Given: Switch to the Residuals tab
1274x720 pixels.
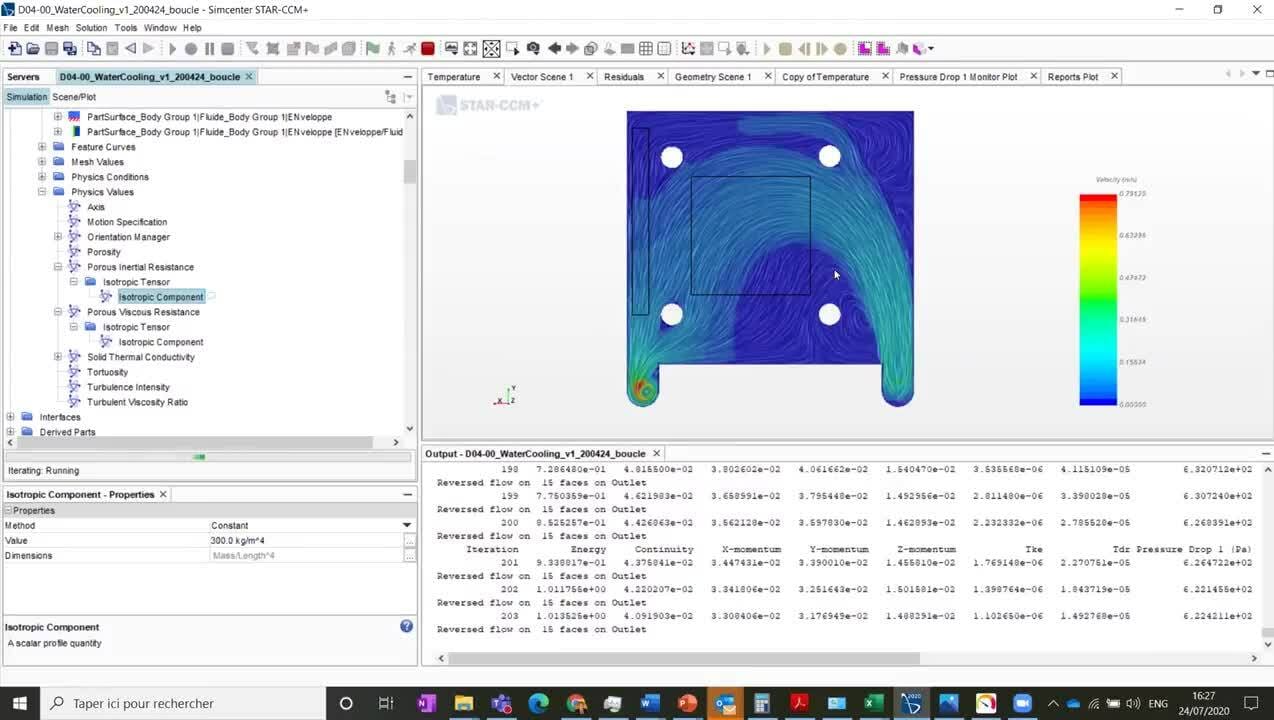Looking at the screenshot, I should pyautogui.click(x=624, y=77).
